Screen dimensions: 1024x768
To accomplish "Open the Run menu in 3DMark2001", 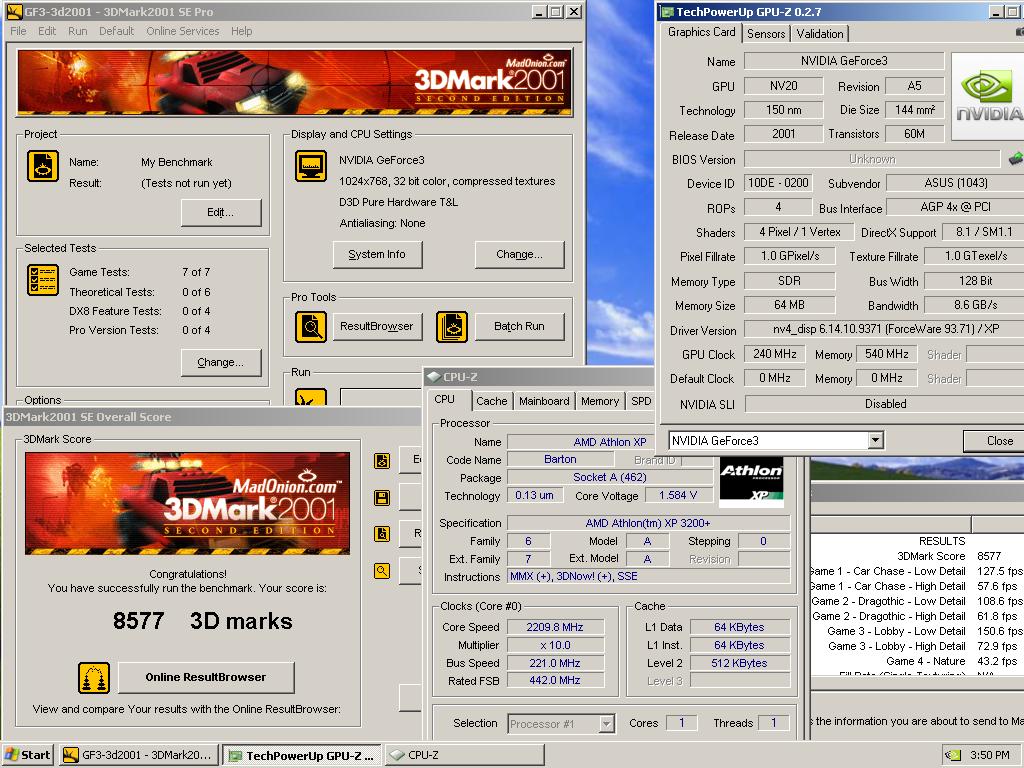I will click(78, 31).
